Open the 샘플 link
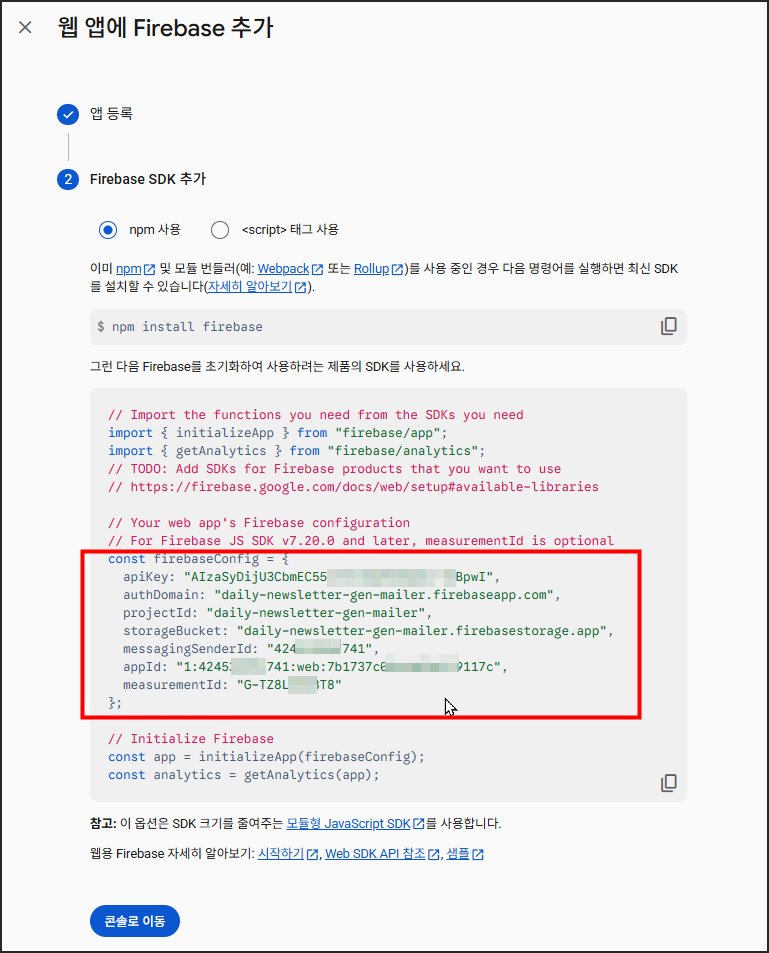 point(464,854)
